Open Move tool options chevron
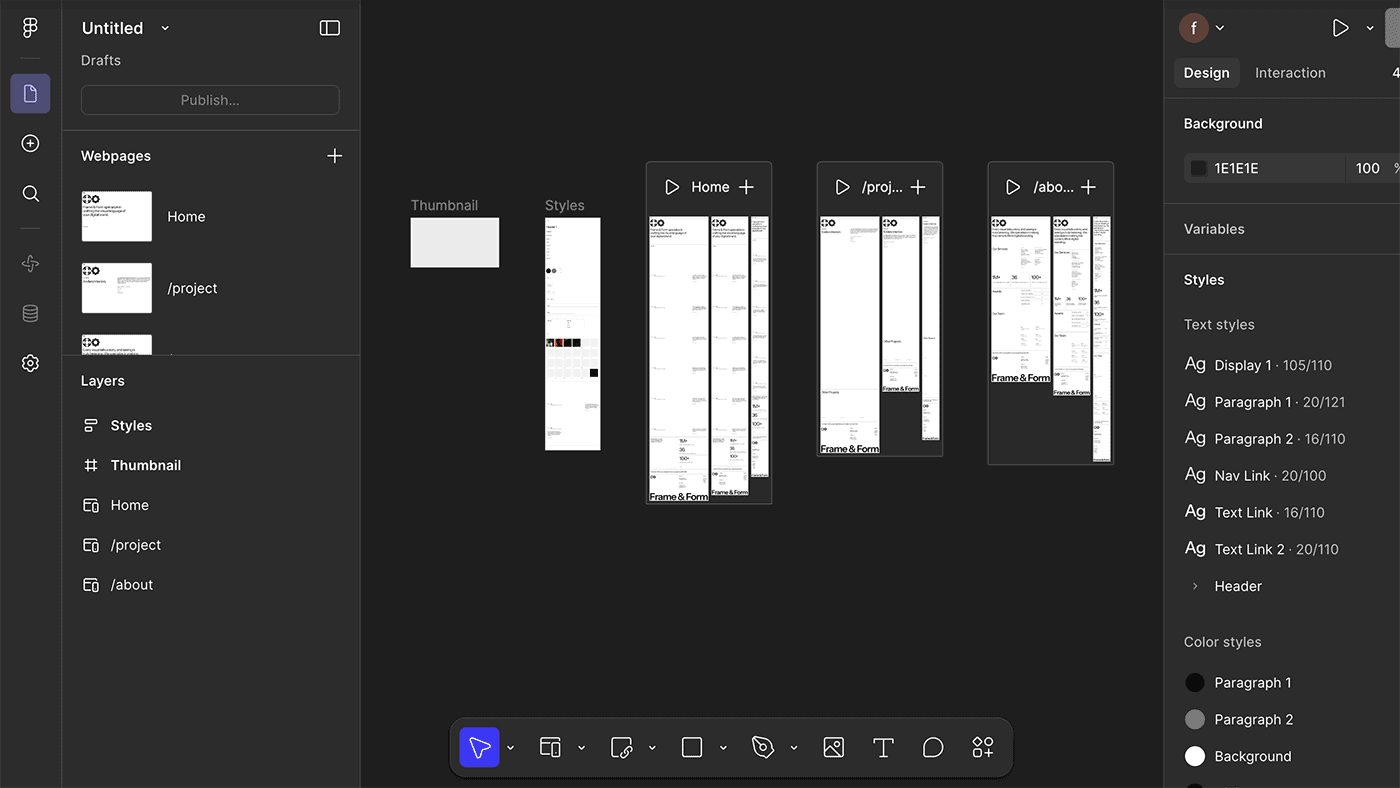The image size is (1400, 788). (510, 747)
